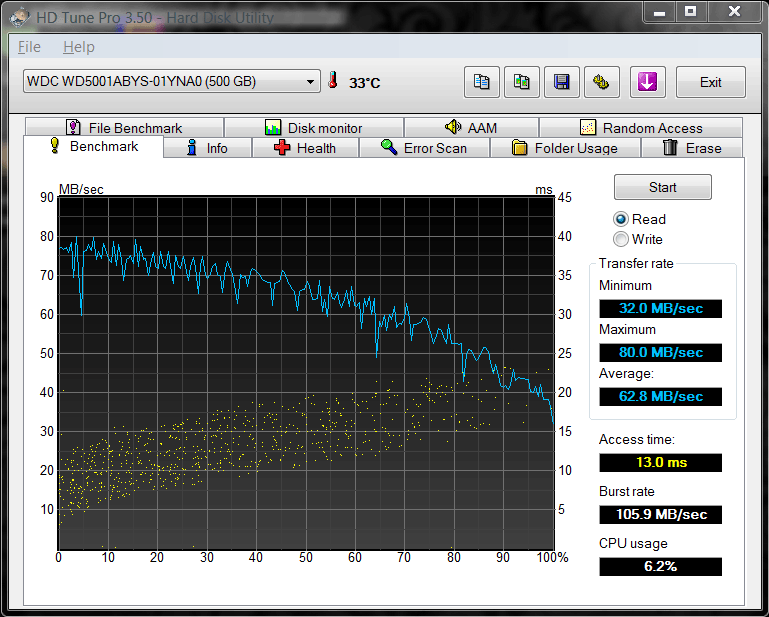Click the Exit button

711,82
